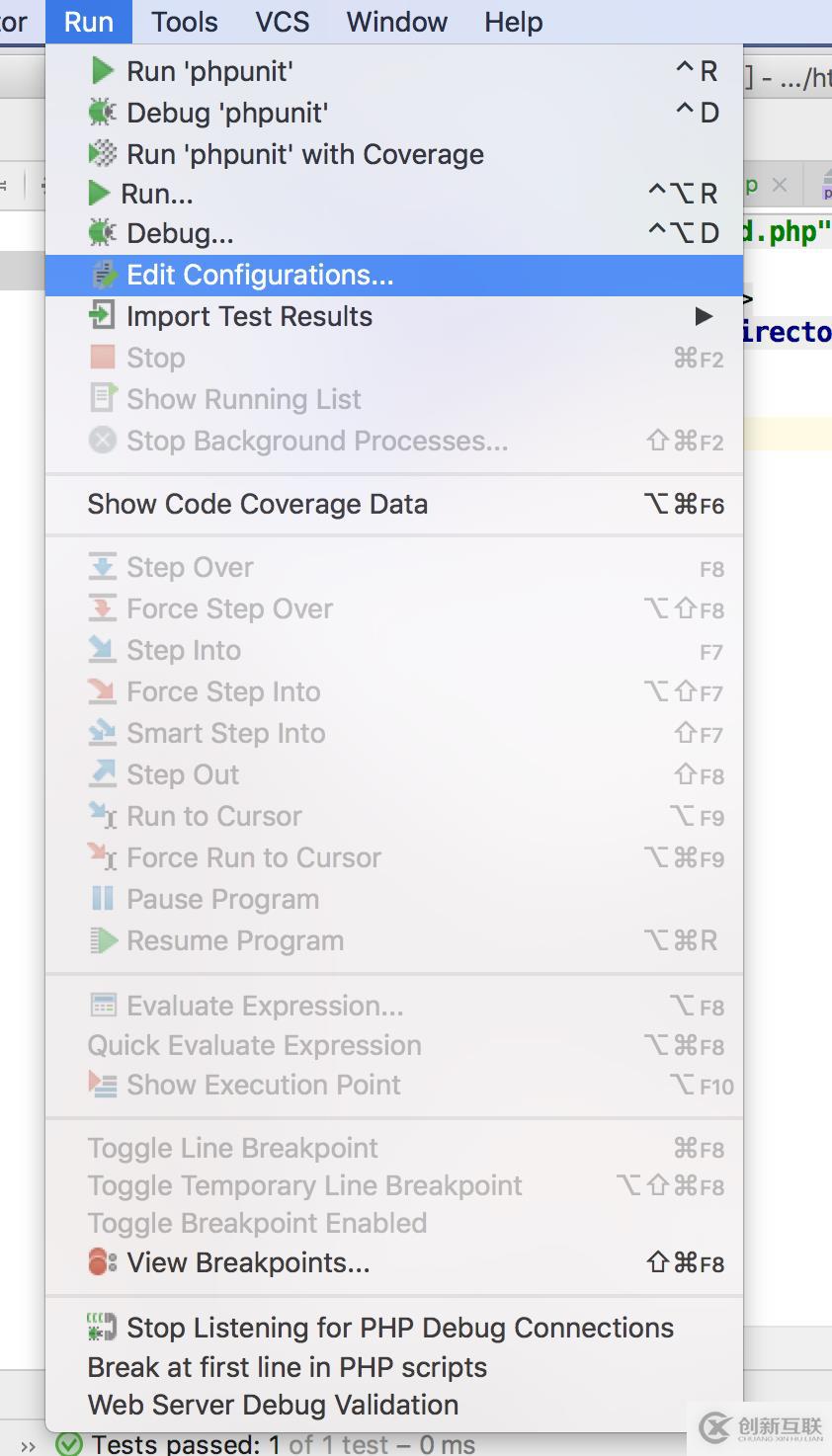Click the Run... play icon
The height and width of the screenshot is (1456, 832).
(x=99, y=194)
